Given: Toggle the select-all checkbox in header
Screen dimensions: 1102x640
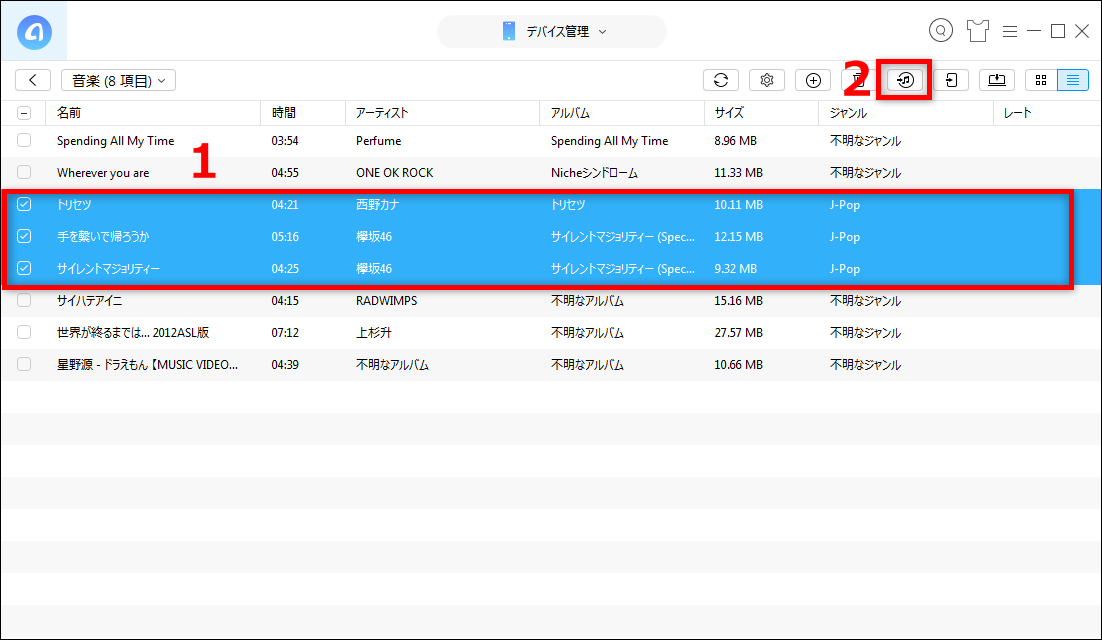Looking at the screenshot, I should [24, 113].
